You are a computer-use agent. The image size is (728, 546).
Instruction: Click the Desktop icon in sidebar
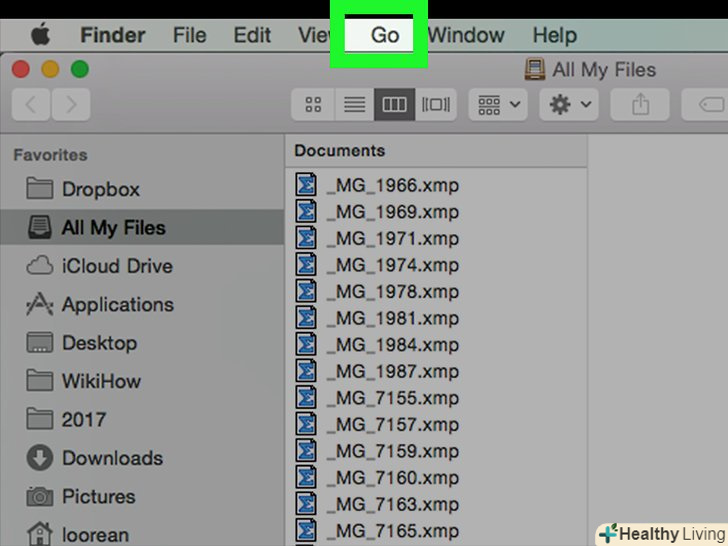coord(39,343)
